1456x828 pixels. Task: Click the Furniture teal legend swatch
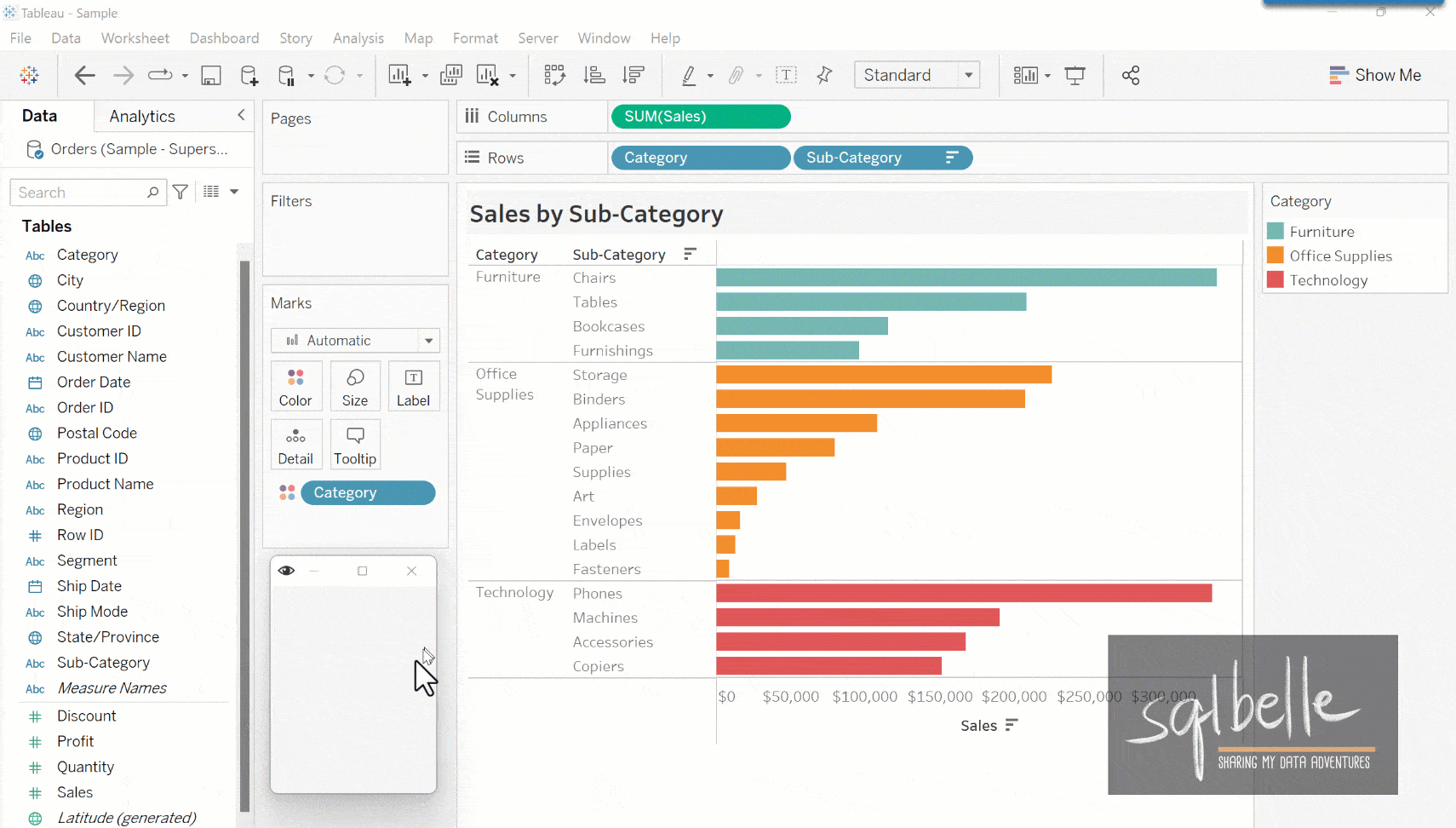[1275, 231]
